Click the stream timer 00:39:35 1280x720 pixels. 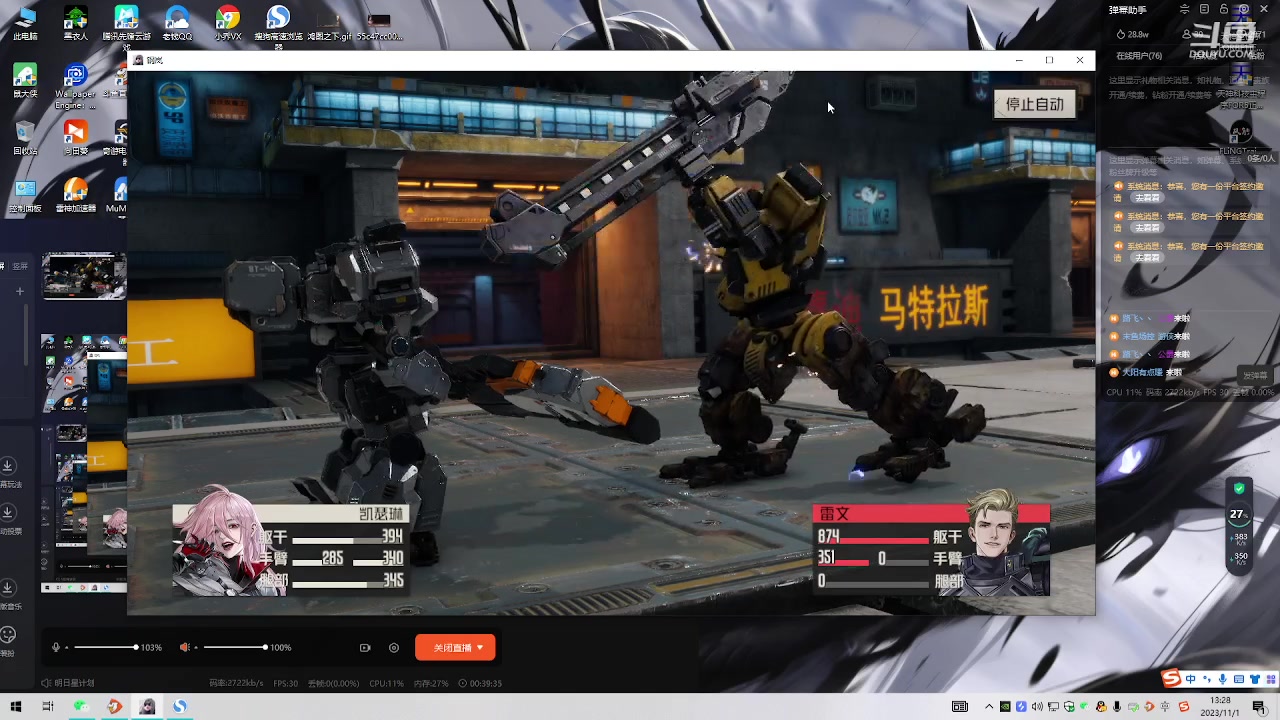480,683
